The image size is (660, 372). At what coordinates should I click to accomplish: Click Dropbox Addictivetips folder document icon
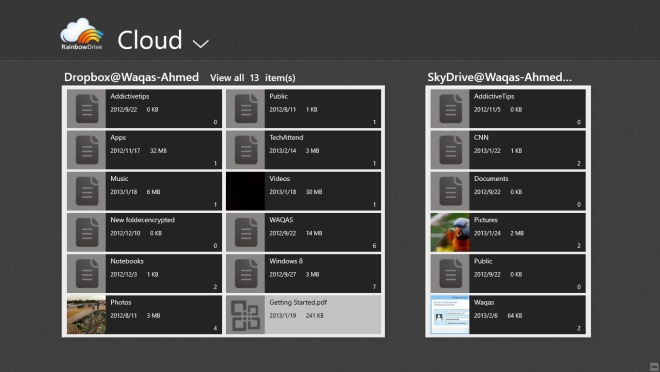(x=87, y=109)
